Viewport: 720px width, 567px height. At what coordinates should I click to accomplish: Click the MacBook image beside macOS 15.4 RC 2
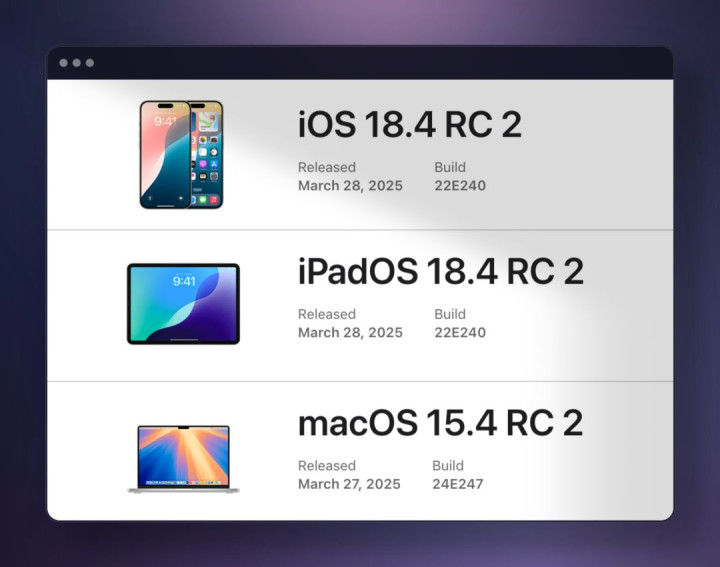[x=183, y=459]
